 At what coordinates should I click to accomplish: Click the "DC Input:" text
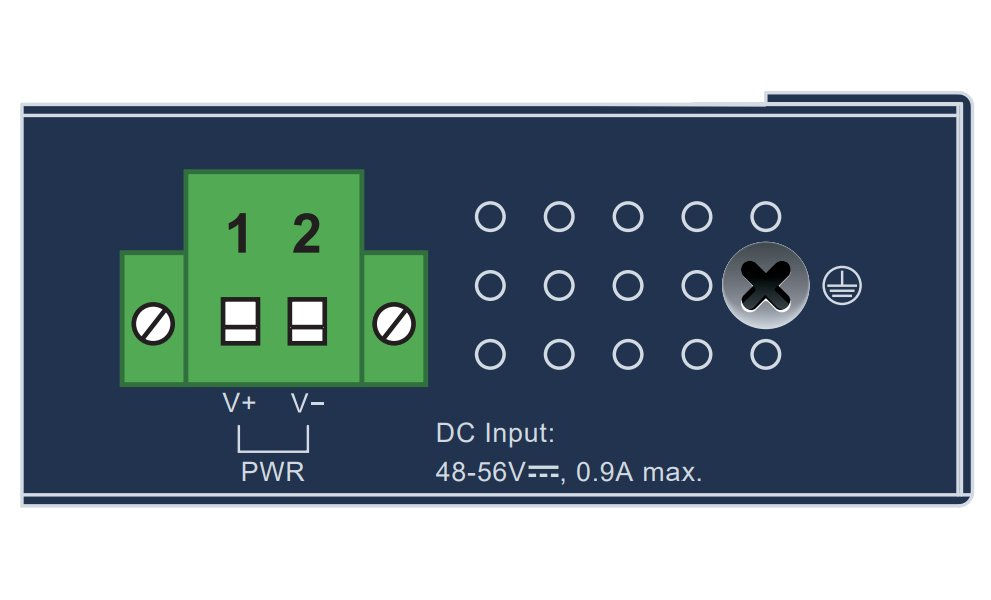point(495,434)
